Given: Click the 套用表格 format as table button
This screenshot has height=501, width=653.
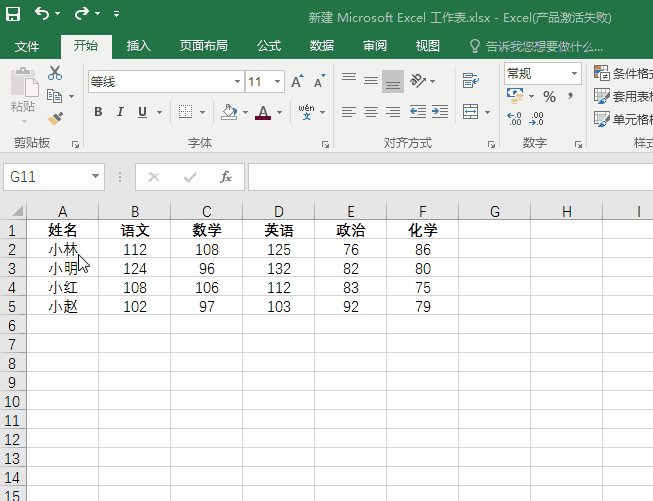Looking at the screenshot, I should pos(623,96).
